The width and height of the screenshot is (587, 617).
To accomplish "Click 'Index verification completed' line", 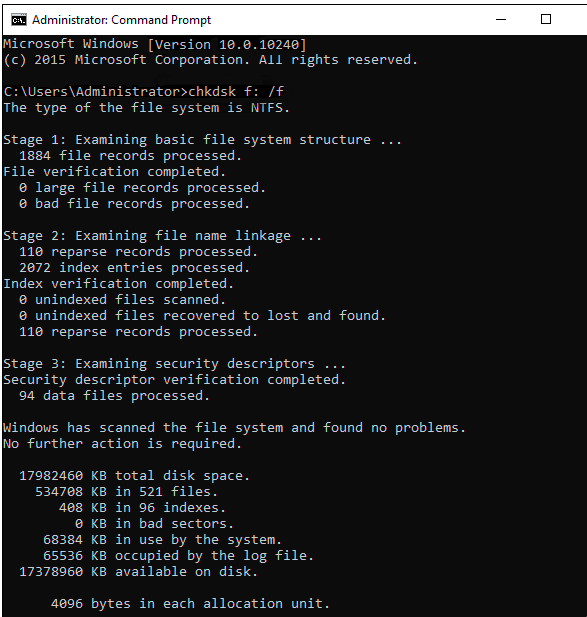I will click(118, 284).
